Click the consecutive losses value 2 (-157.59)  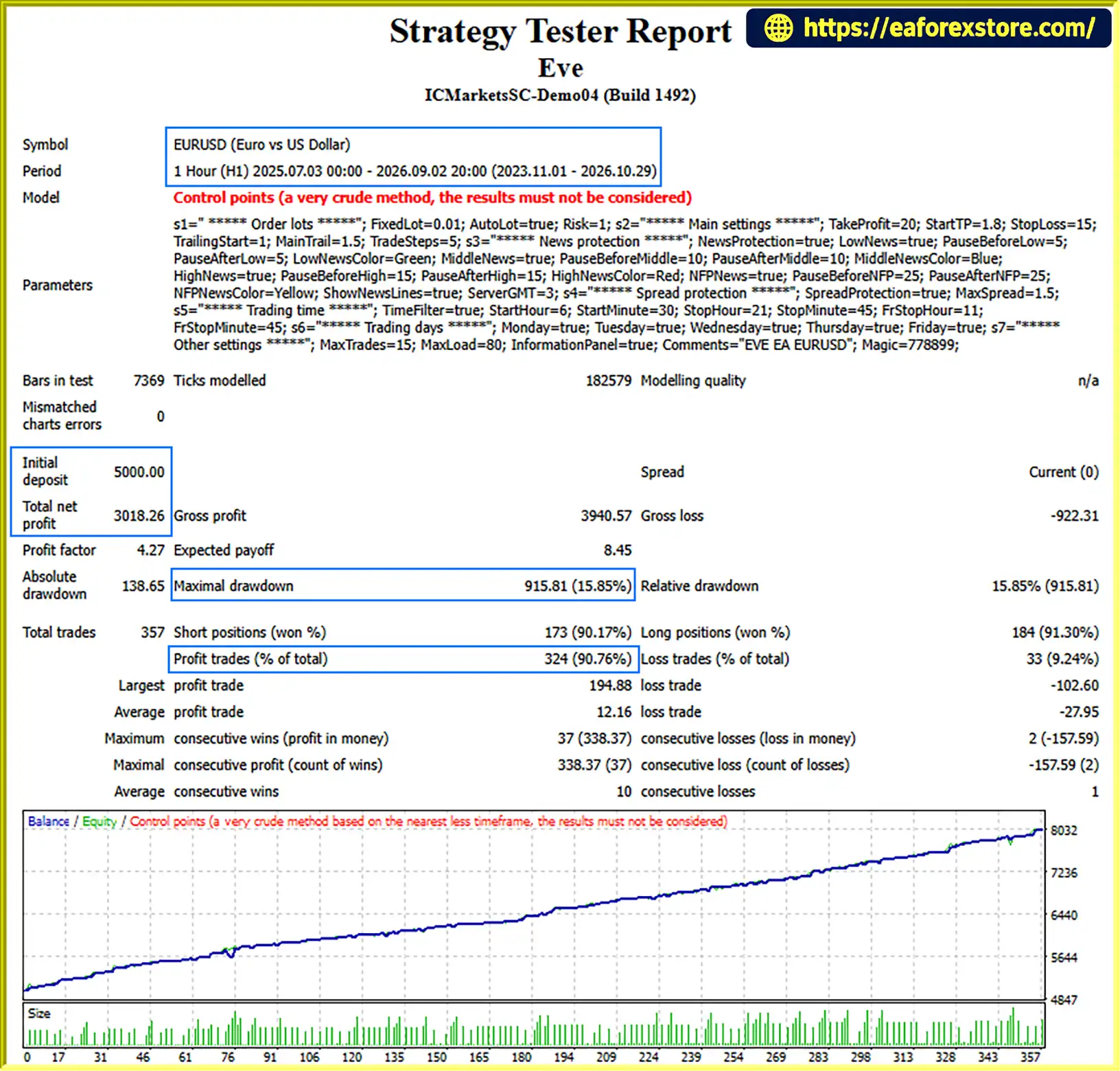click(1063, 739)
